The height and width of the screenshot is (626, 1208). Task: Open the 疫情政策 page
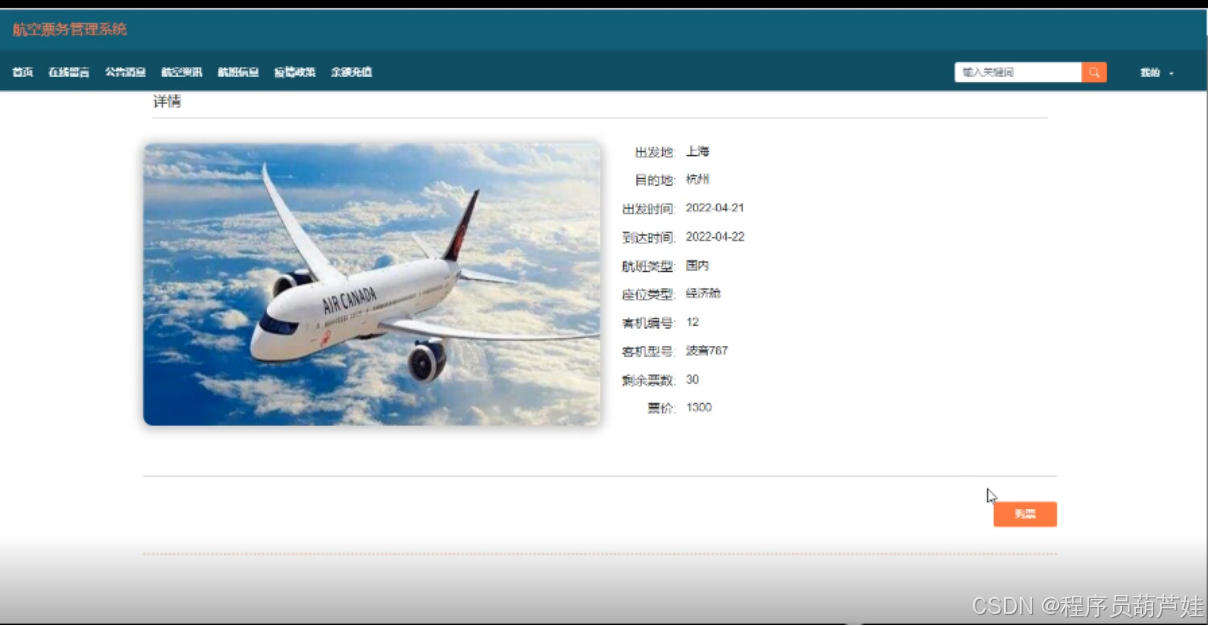click(x=294, y=71)
